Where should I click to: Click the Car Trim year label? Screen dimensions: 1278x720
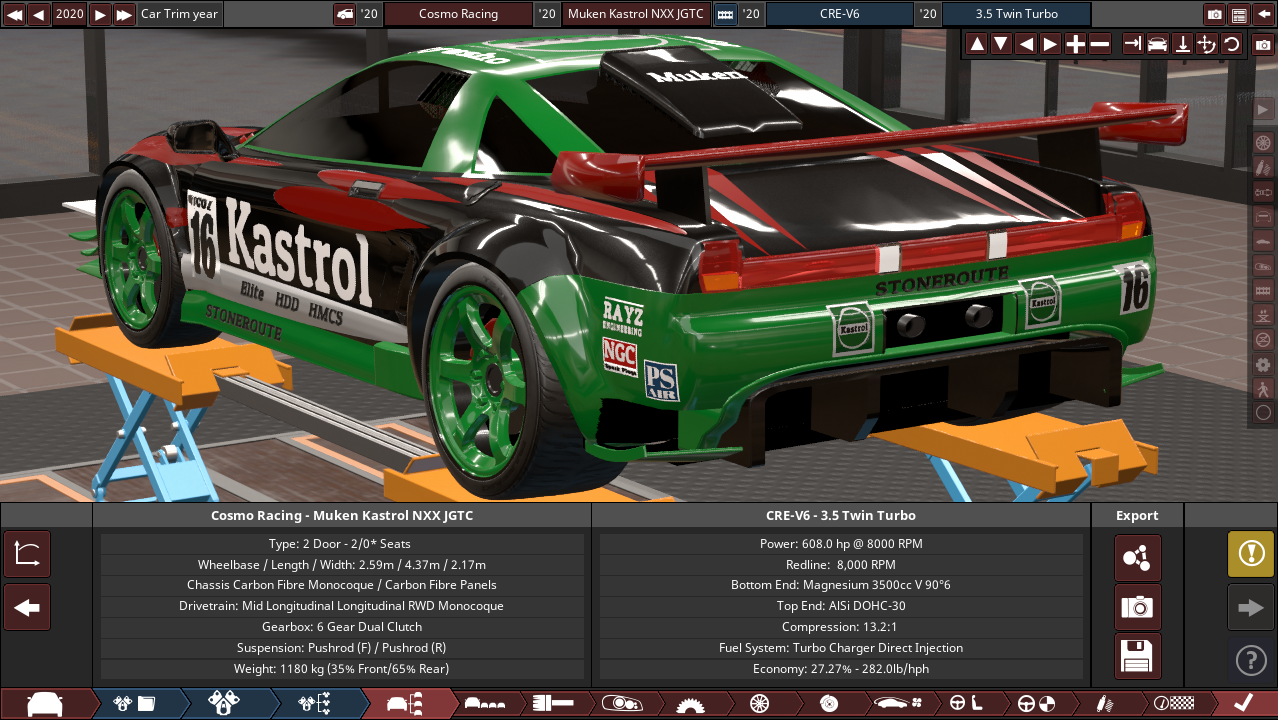click(179, 14)
